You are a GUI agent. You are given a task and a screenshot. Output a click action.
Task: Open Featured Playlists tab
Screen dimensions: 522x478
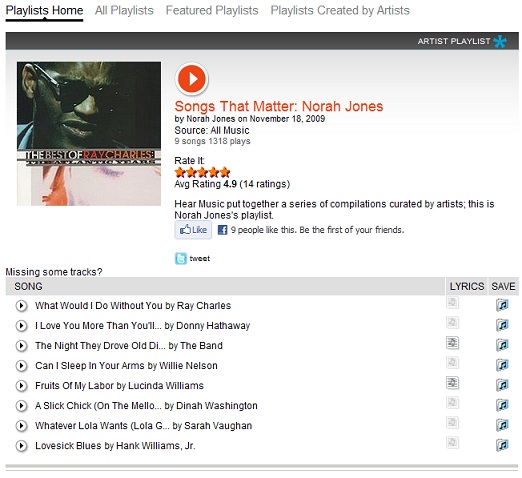(212, 10)
